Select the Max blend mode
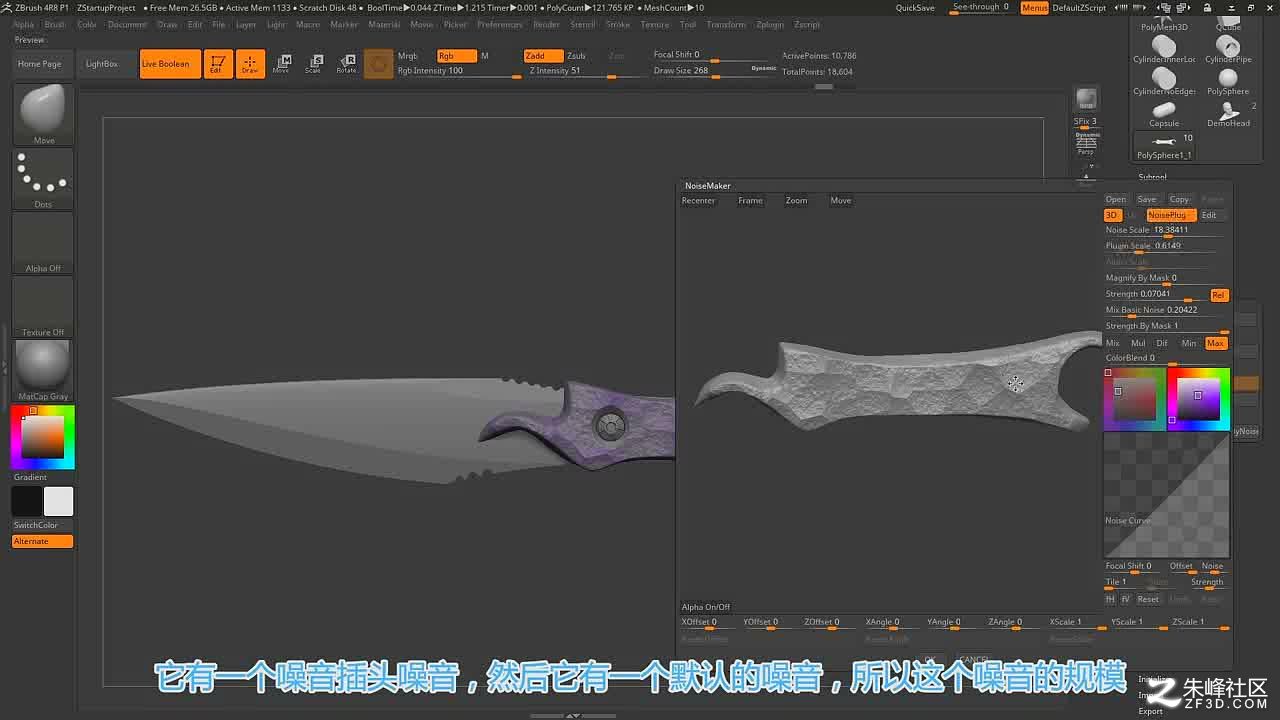Viewport: 1280px width, 720px height. coord(1215,343)
